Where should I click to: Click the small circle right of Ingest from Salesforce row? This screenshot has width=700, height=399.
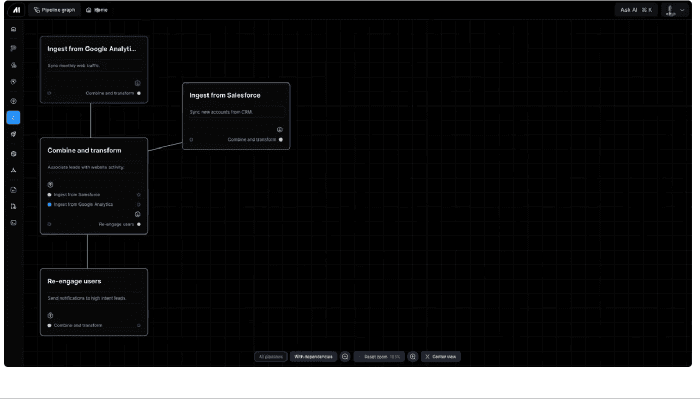point(139,195)
